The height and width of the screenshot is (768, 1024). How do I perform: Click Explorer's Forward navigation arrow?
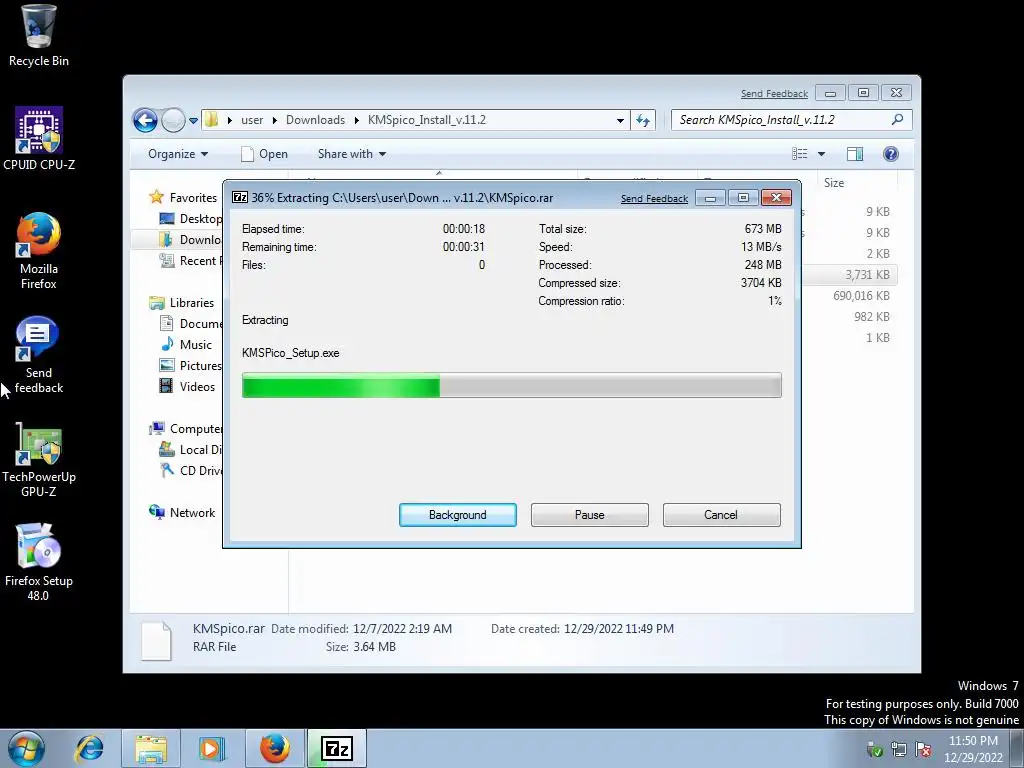coord(173,120)
